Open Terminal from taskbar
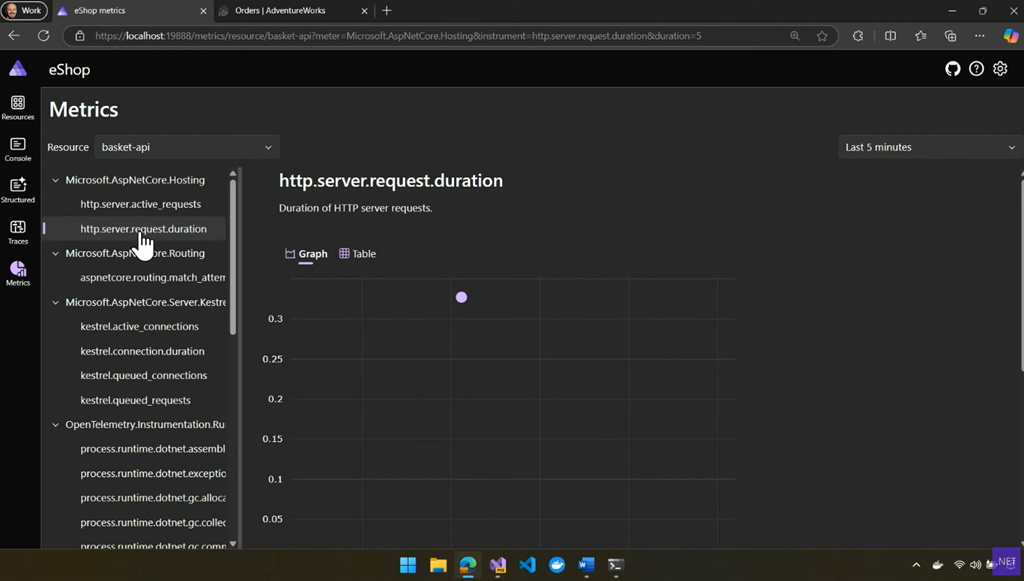The width and height of the screenshot is (1024, 581). click(x=616, y=565)
